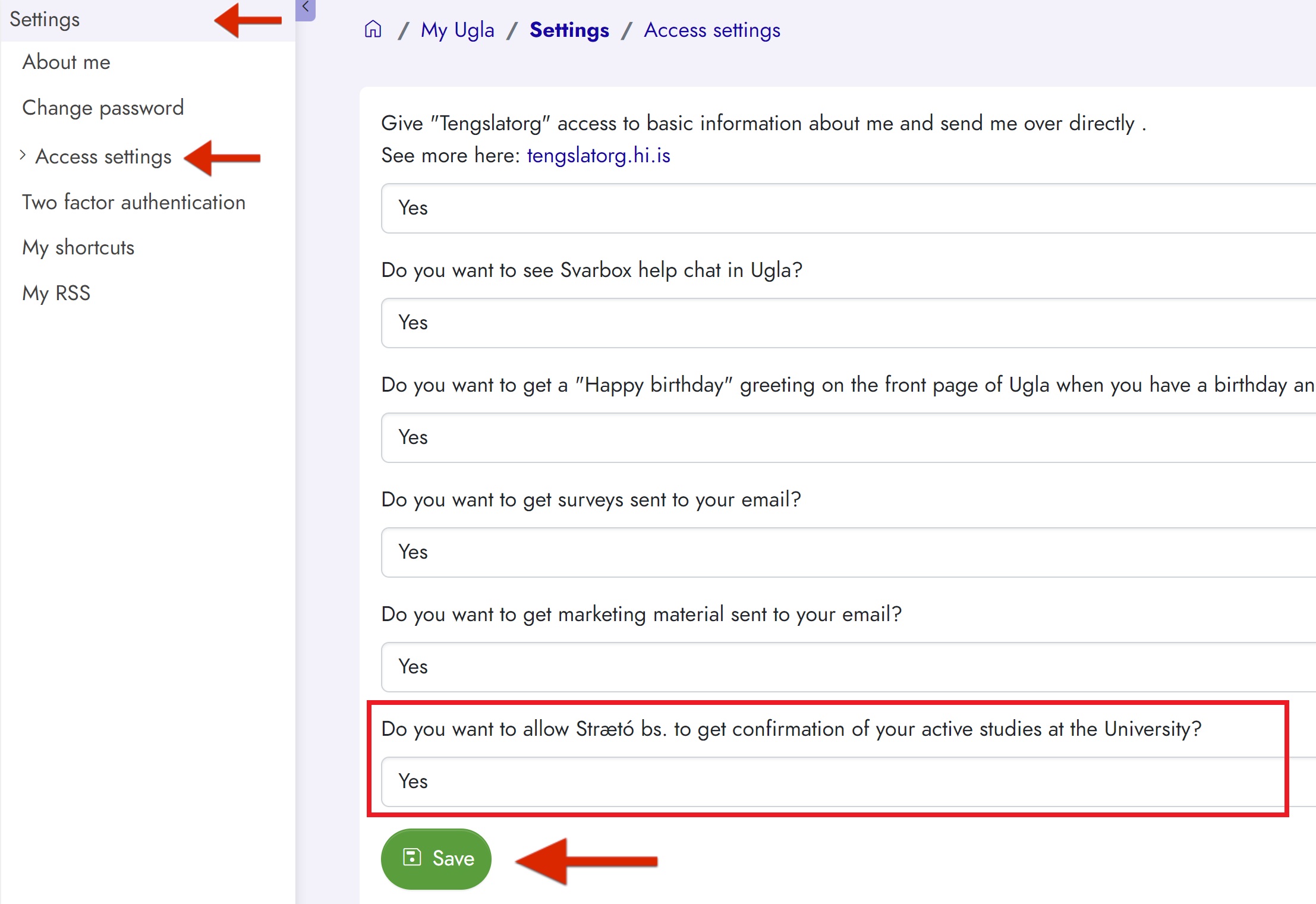Click the Save button
This screenshot has width=1316, height=904.
tap(437, 857)
